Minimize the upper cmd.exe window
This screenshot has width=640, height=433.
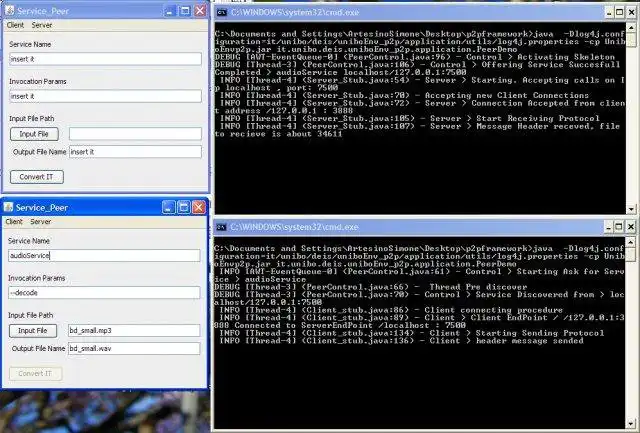click(609, 13)
